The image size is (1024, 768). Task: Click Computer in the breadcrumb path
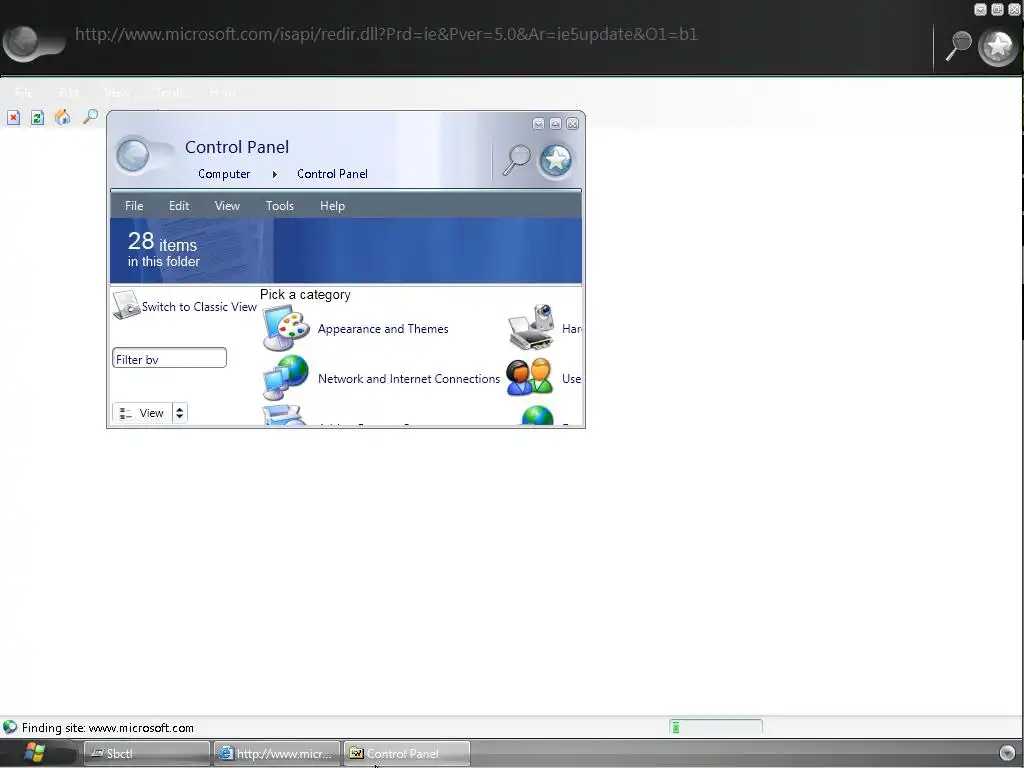click(224, 174)
